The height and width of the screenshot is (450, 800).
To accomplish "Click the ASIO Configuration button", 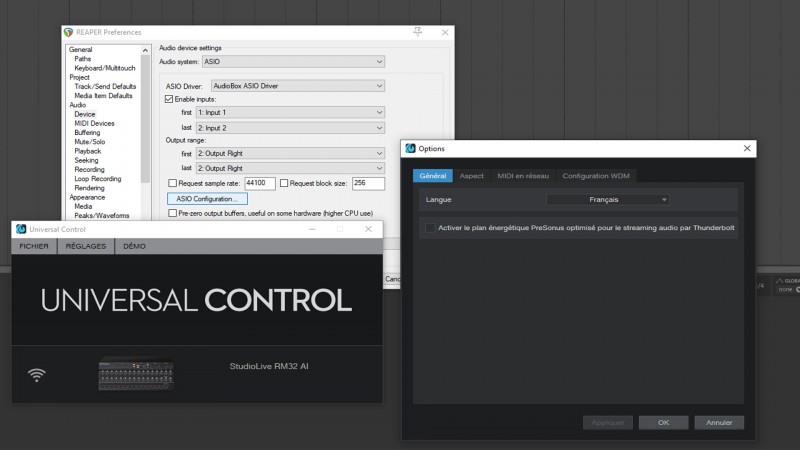I will click(206, 199).
